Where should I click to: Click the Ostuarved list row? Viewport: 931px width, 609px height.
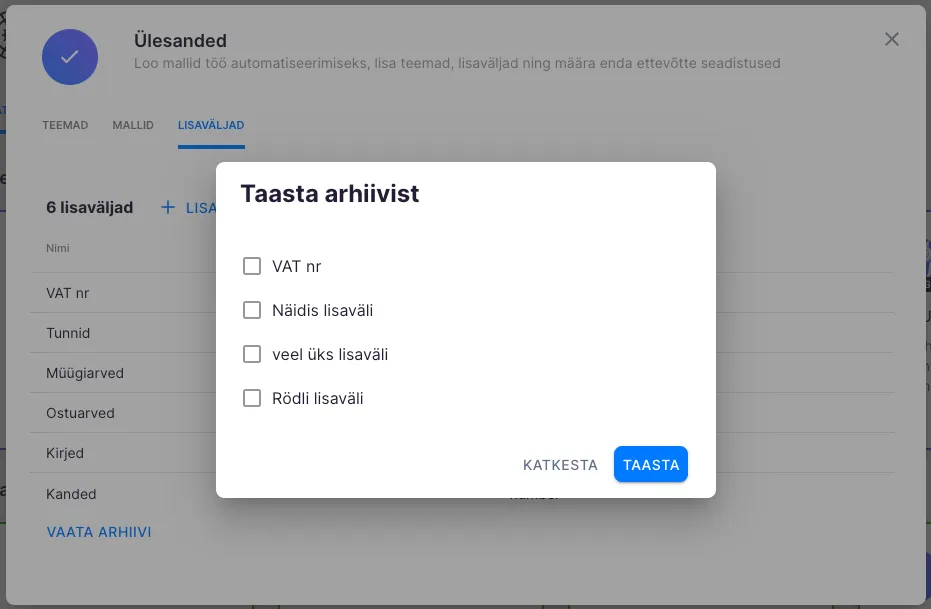pyautogui.click(x=80, y=414)
